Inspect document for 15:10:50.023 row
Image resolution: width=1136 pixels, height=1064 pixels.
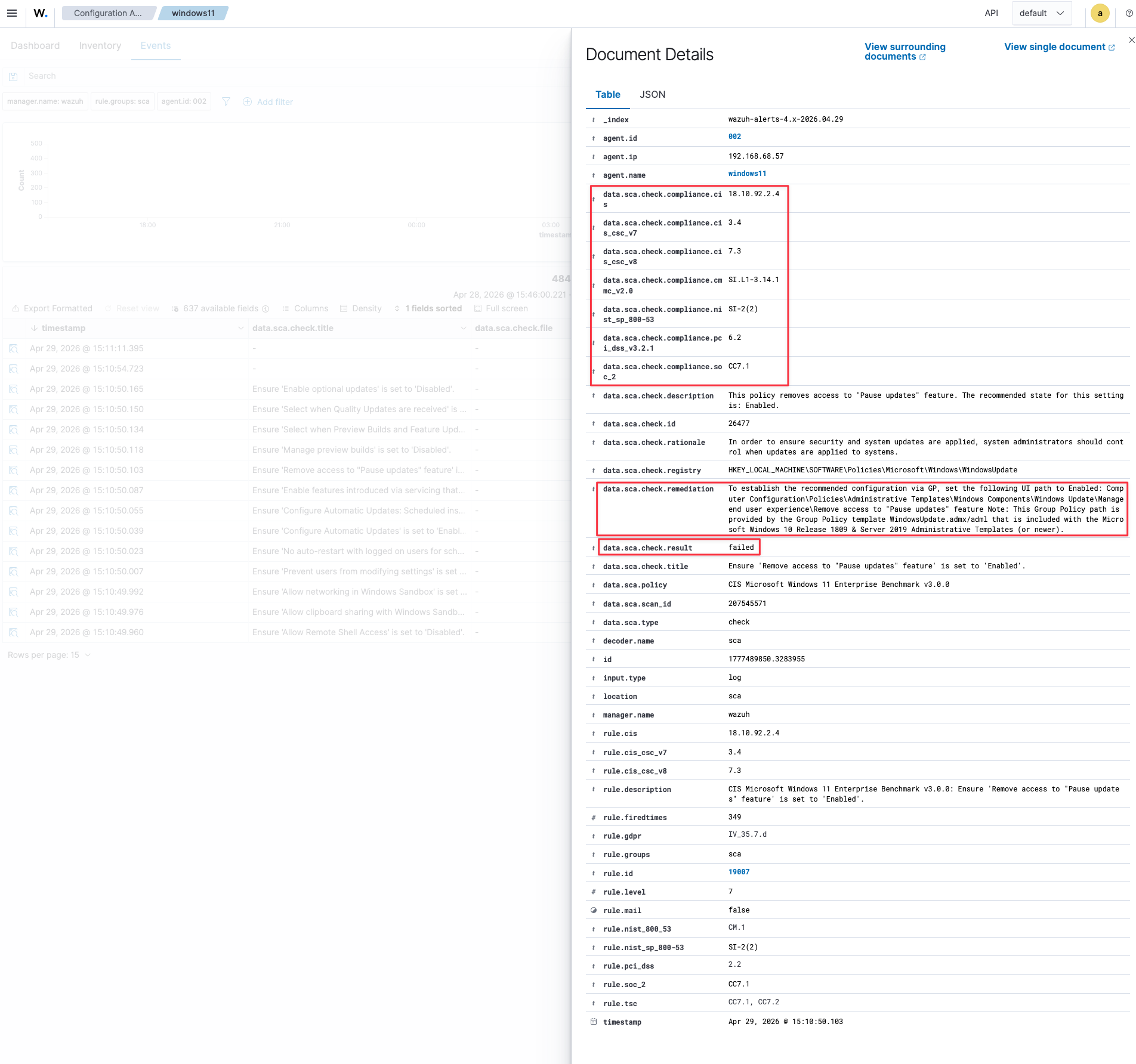point(13,551)
